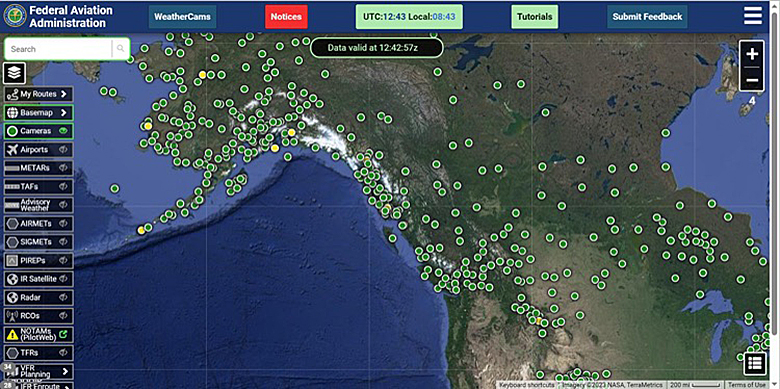This screenshot has height=389, width=780.
Task: Zoom out with the minus icon
Action: (x=752, y=80)
